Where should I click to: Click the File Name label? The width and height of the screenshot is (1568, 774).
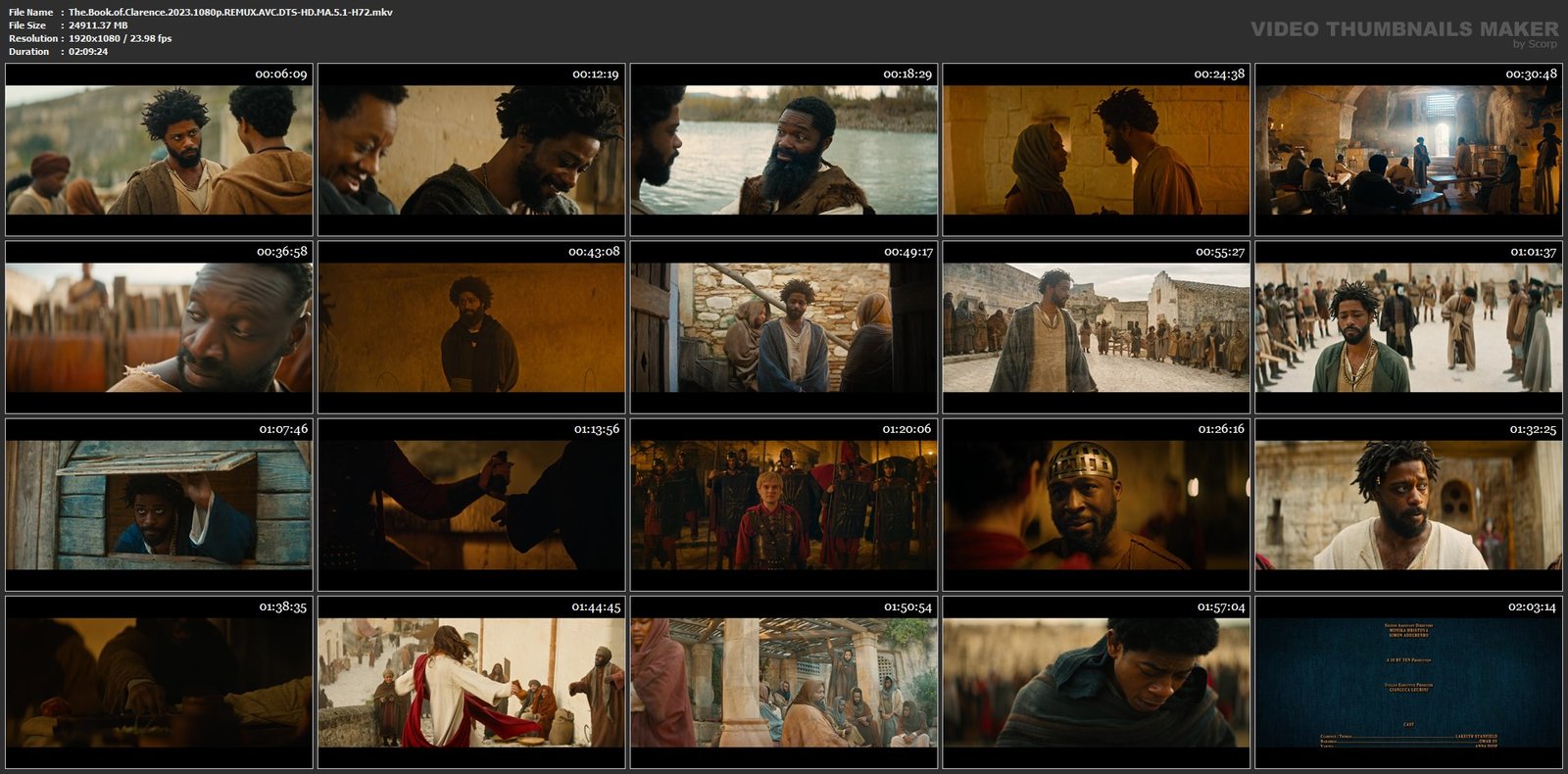point(30,12)
